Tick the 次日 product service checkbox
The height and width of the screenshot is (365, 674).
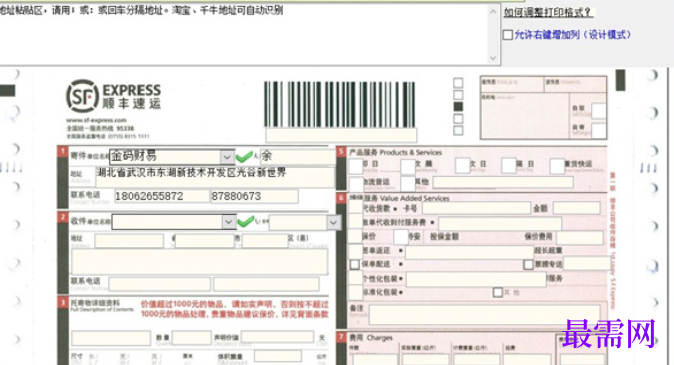(463, 166)
